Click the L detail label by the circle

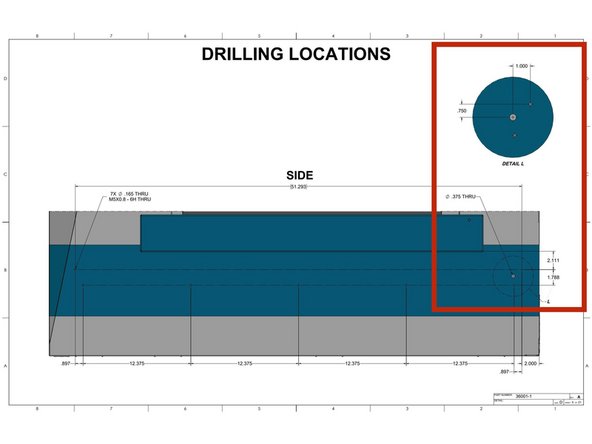(548, 302)
